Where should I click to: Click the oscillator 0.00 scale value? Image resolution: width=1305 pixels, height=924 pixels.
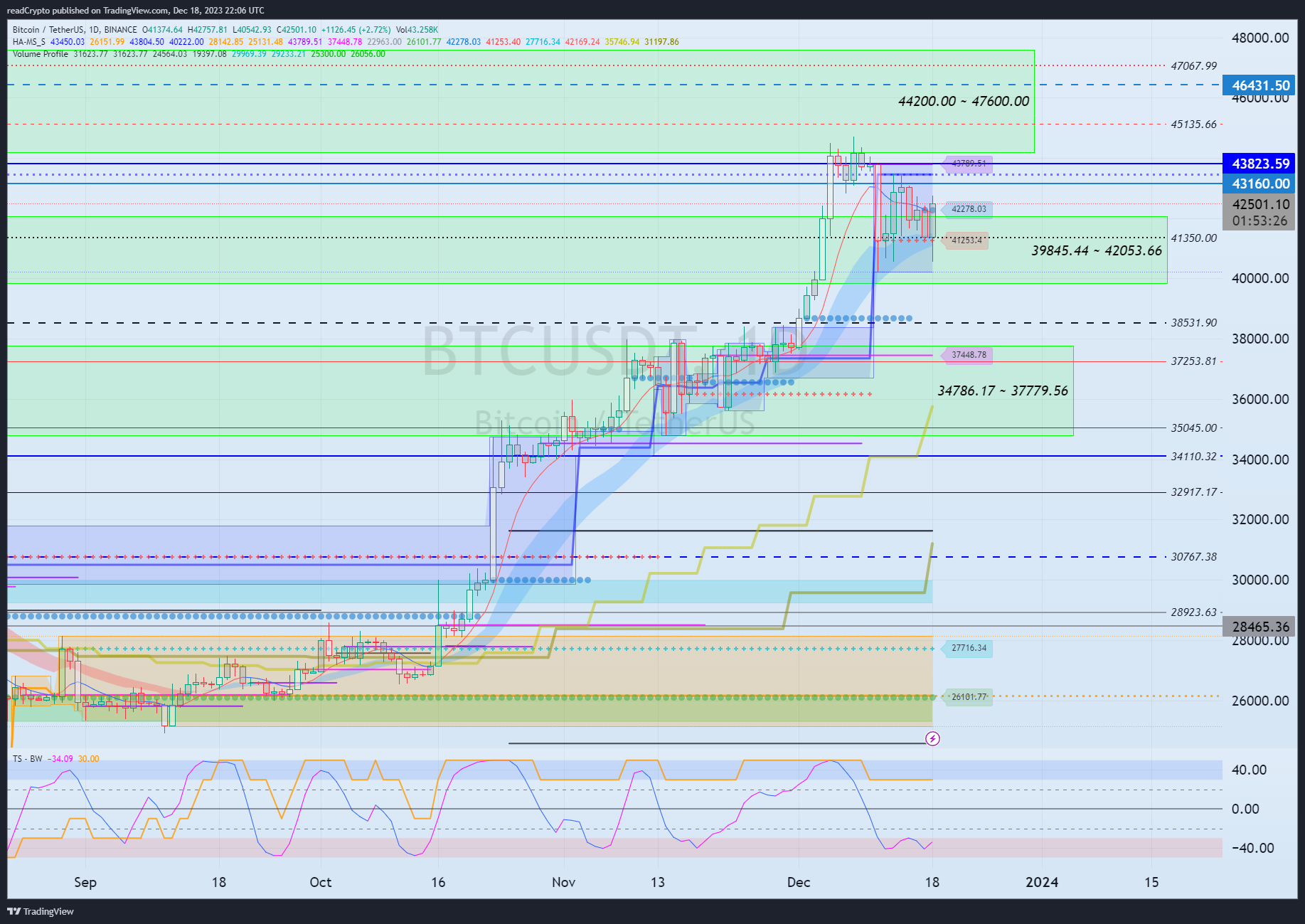click(1245, 809)
